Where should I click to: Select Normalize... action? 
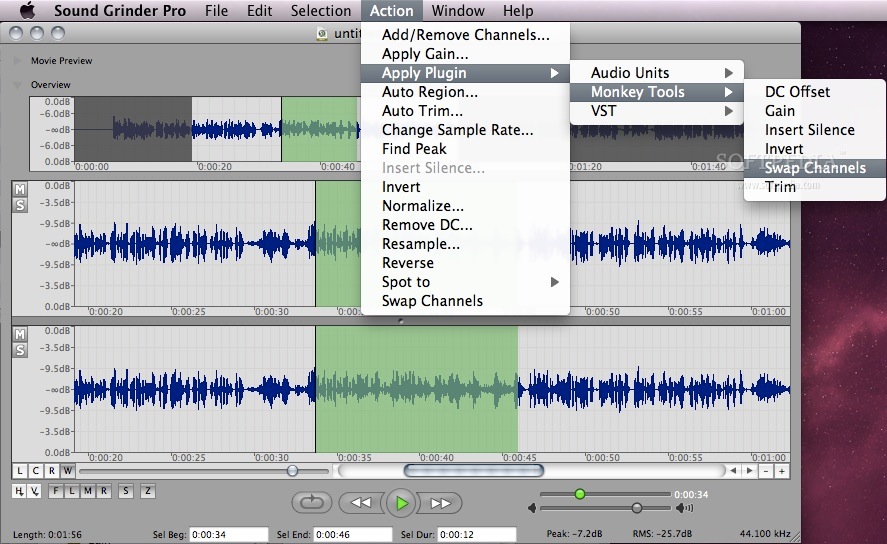465,206
